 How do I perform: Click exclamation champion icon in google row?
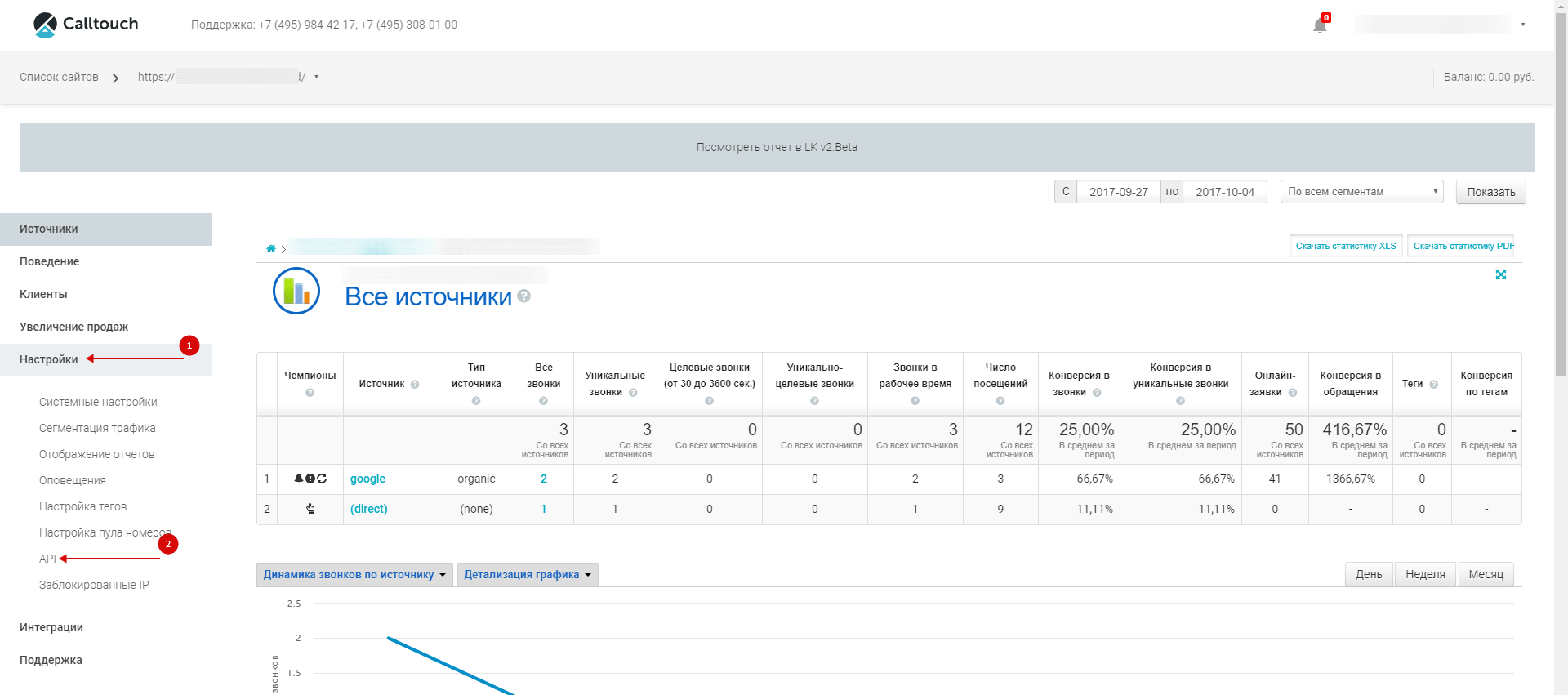tap(310, 479)
